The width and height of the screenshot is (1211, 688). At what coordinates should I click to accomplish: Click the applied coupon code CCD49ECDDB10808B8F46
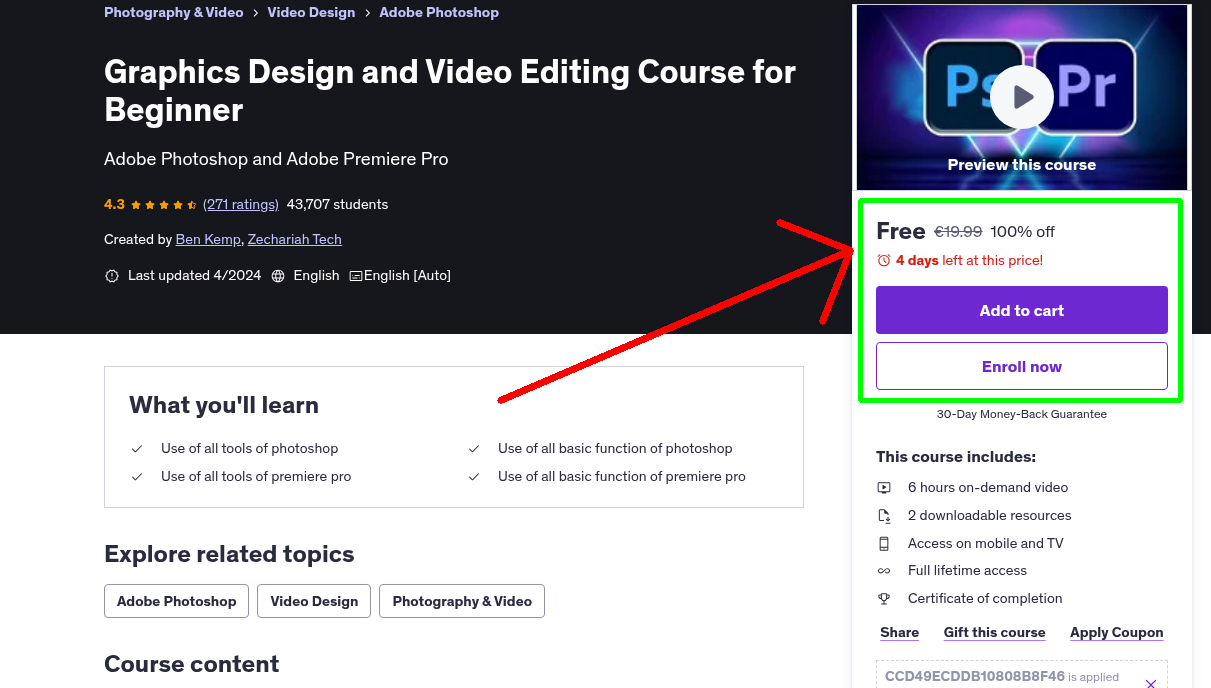pyautogui.click(x=975, y=676)
